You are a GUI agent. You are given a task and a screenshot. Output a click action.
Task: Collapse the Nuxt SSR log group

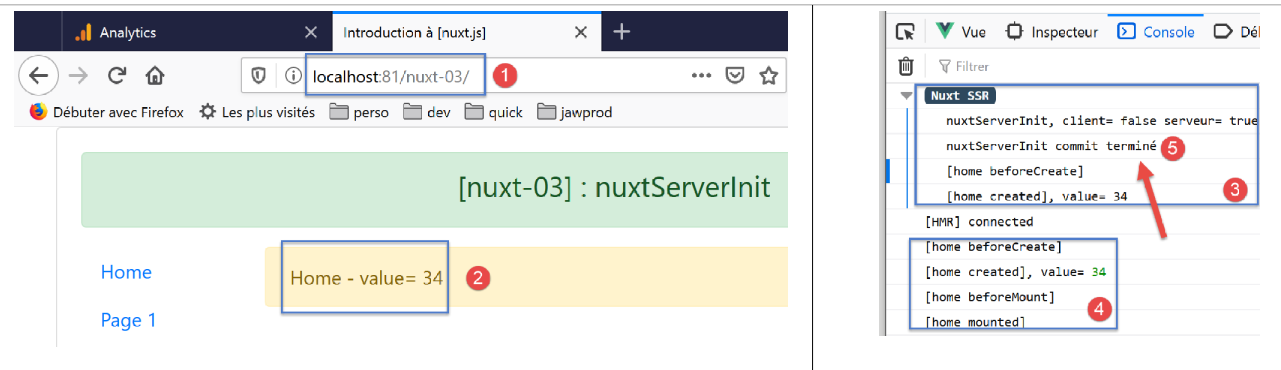point(906,96)
